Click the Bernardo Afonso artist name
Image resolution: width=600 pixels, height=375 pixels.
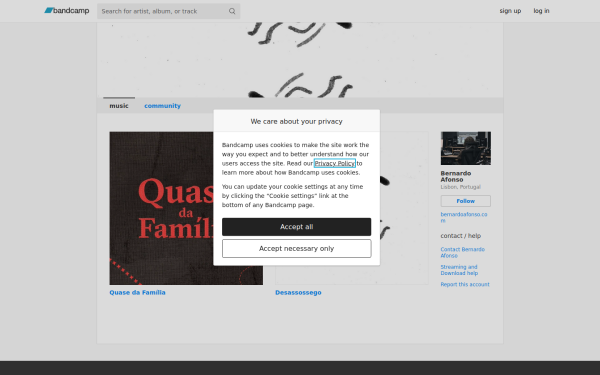[x=456, y=176]
